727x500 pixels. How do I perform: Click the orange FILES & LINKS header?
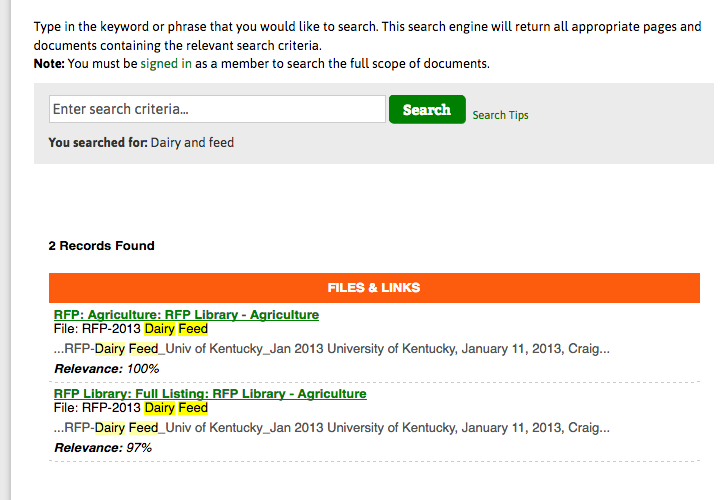pyautogui.click(x=374, y=288)
